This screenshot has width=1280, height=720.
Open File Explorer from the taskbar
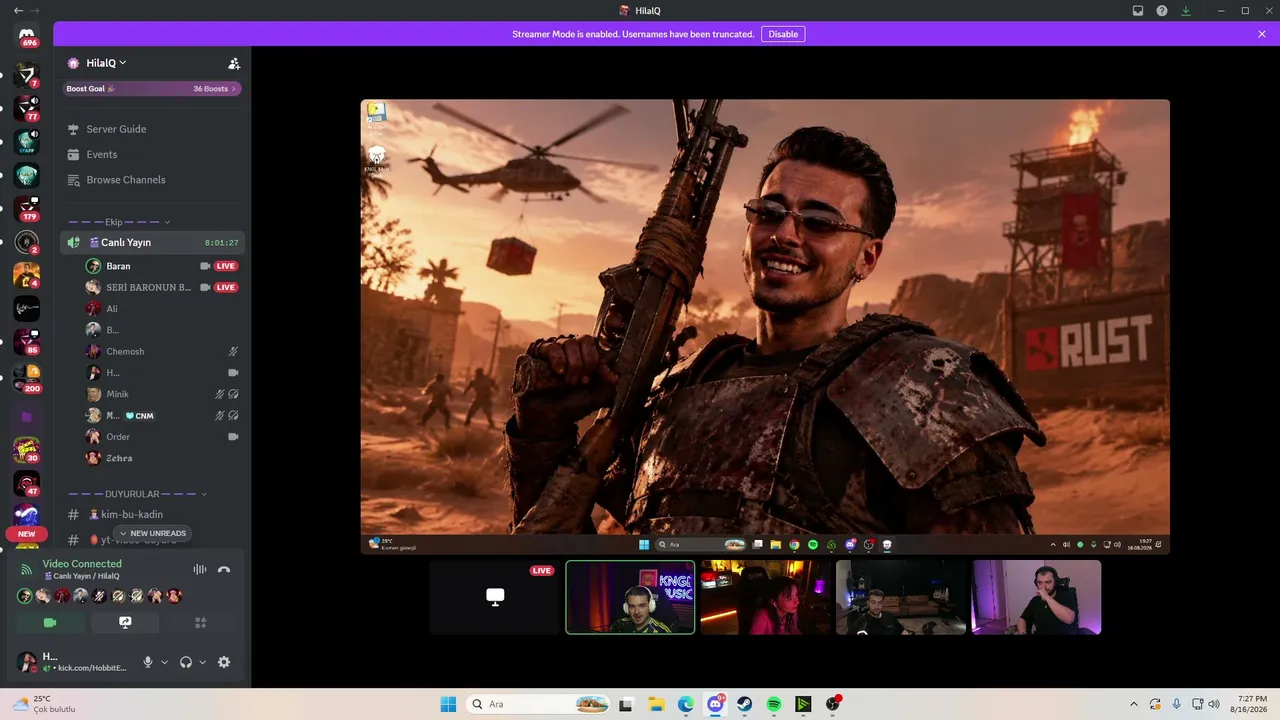click(x=656, y=704)
